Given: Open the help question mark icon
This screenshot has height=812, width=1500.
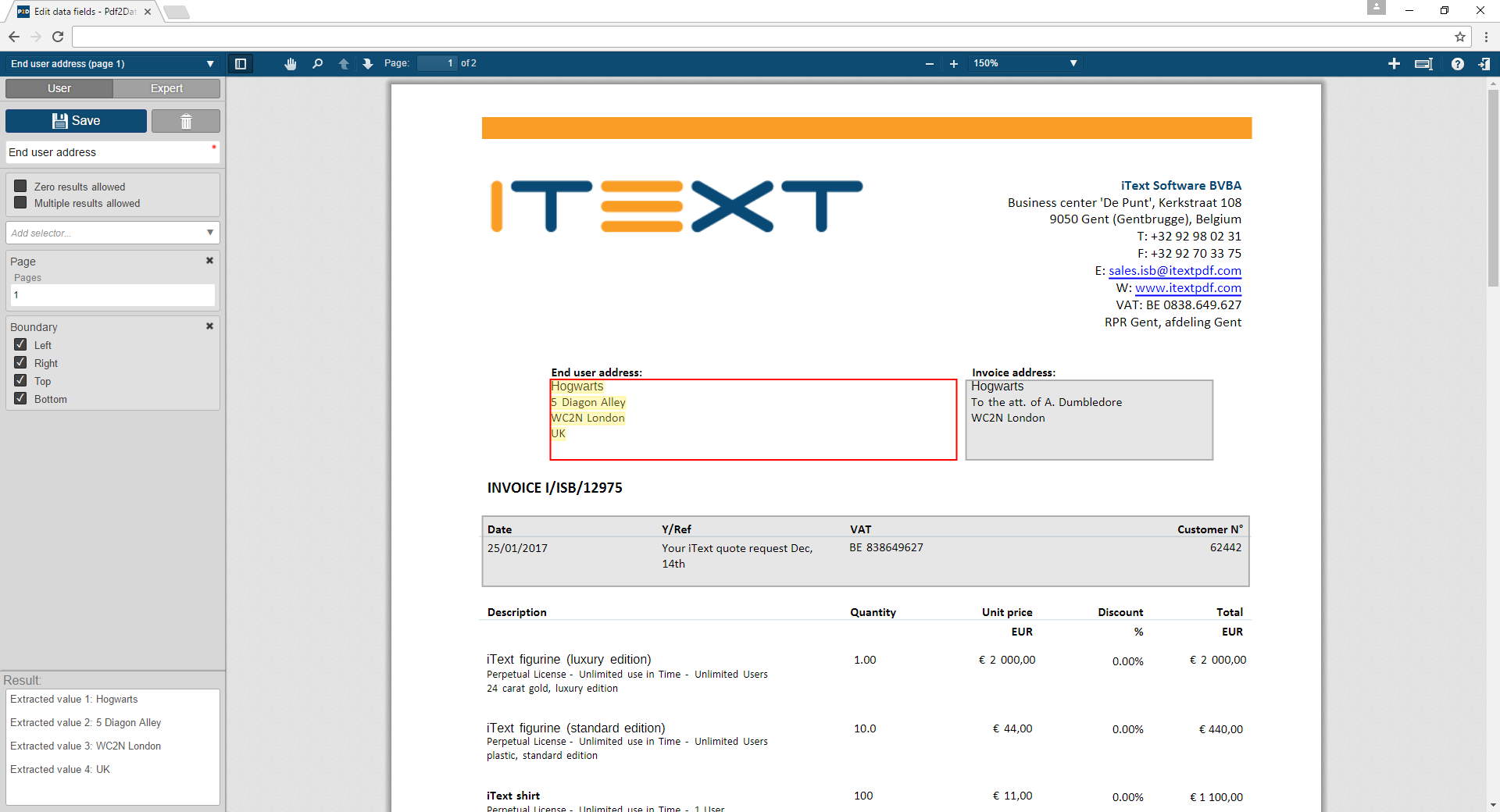Looking at the screenshot, I should point(1457,64).
